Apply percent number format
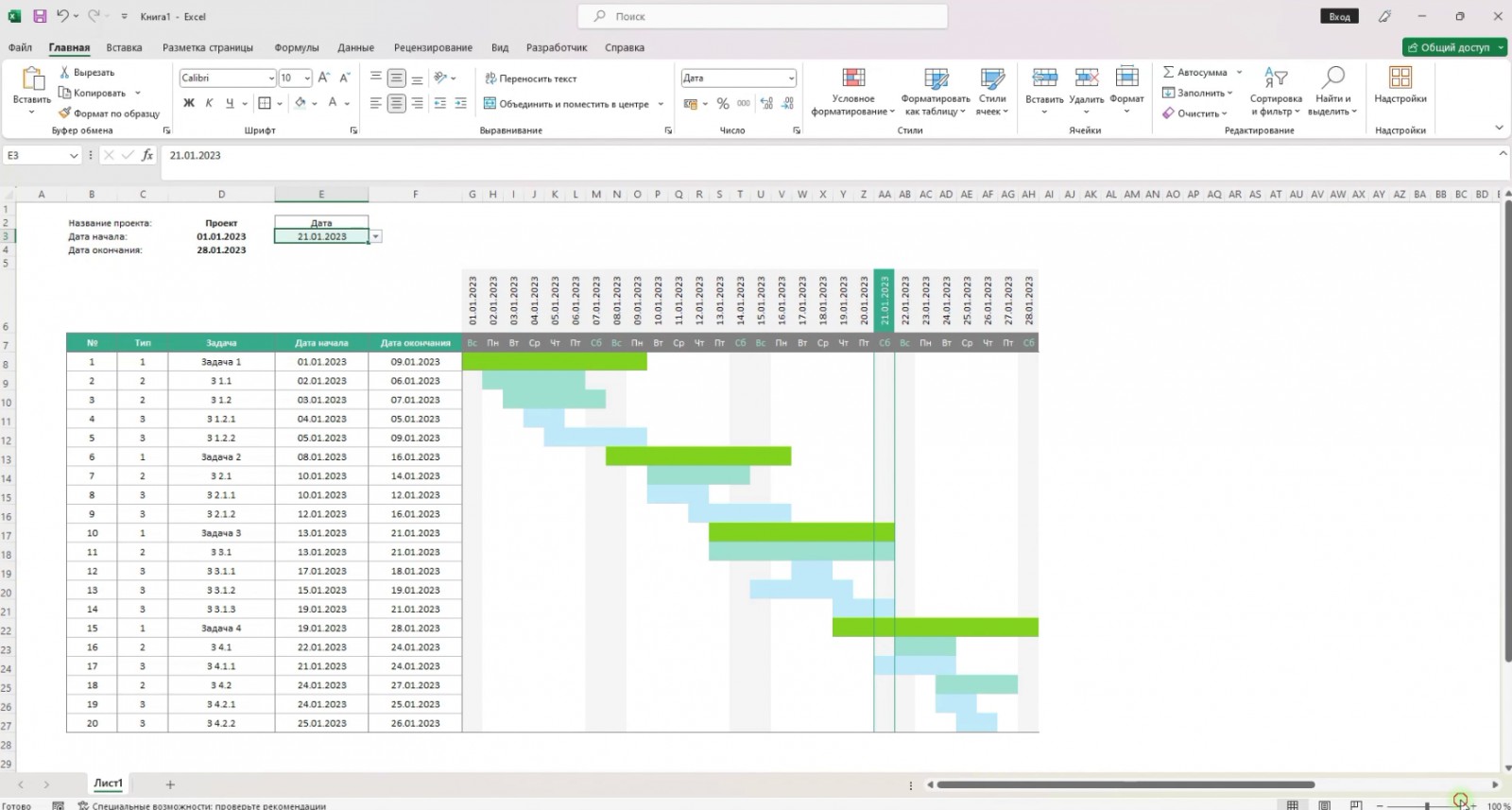The image size is (1512, 810). [x=723, y=104]
